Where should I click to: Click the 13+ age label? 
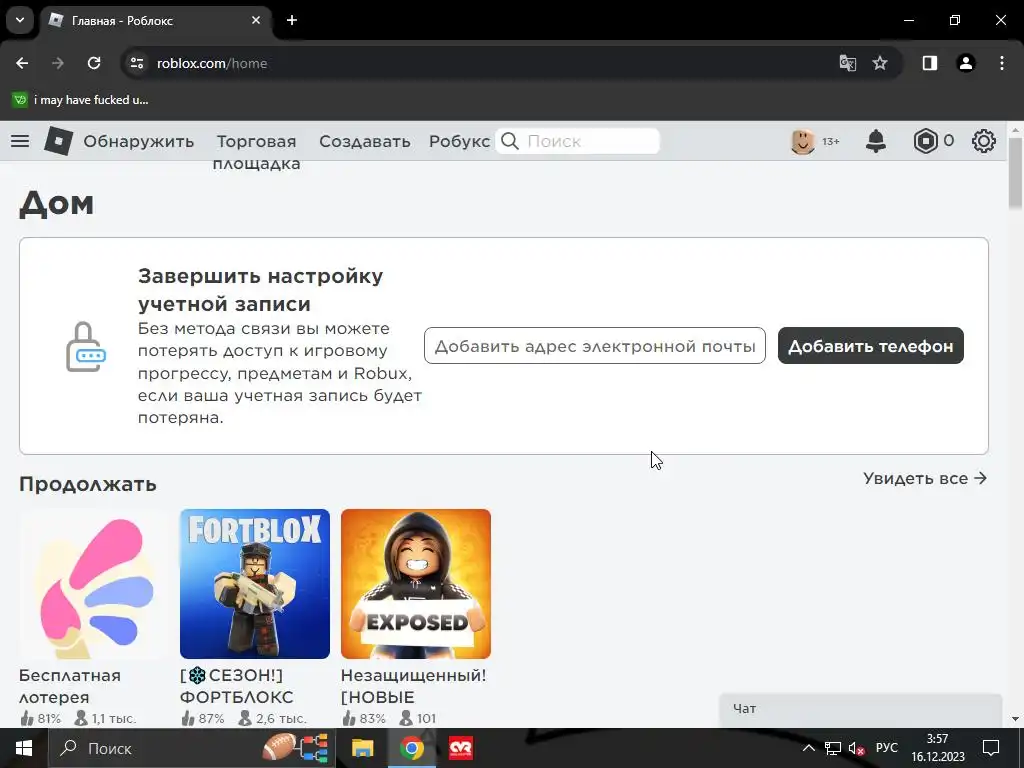click(x=831, y=141)
